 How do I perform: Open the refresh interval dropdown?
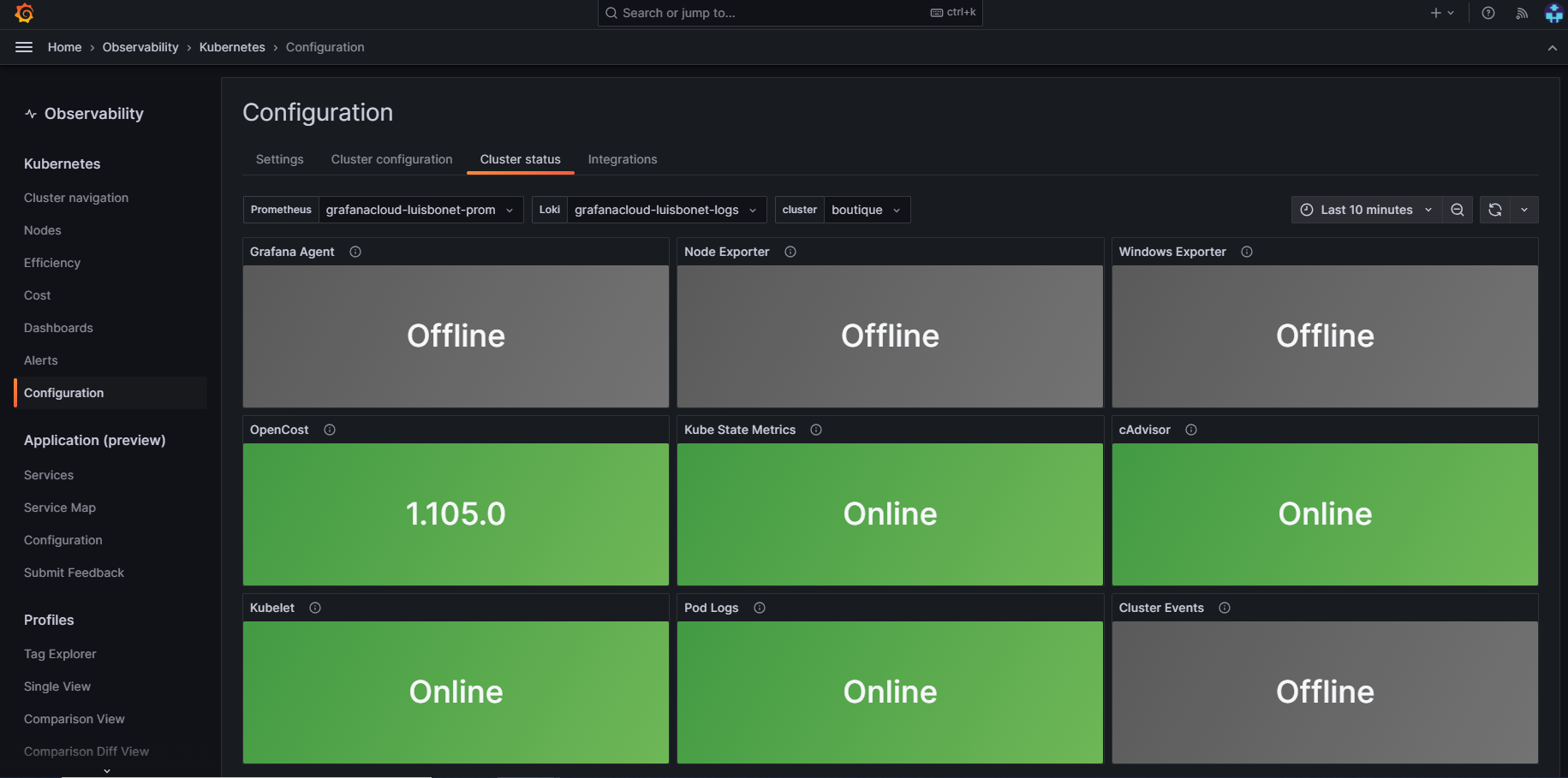point(1524,210)
